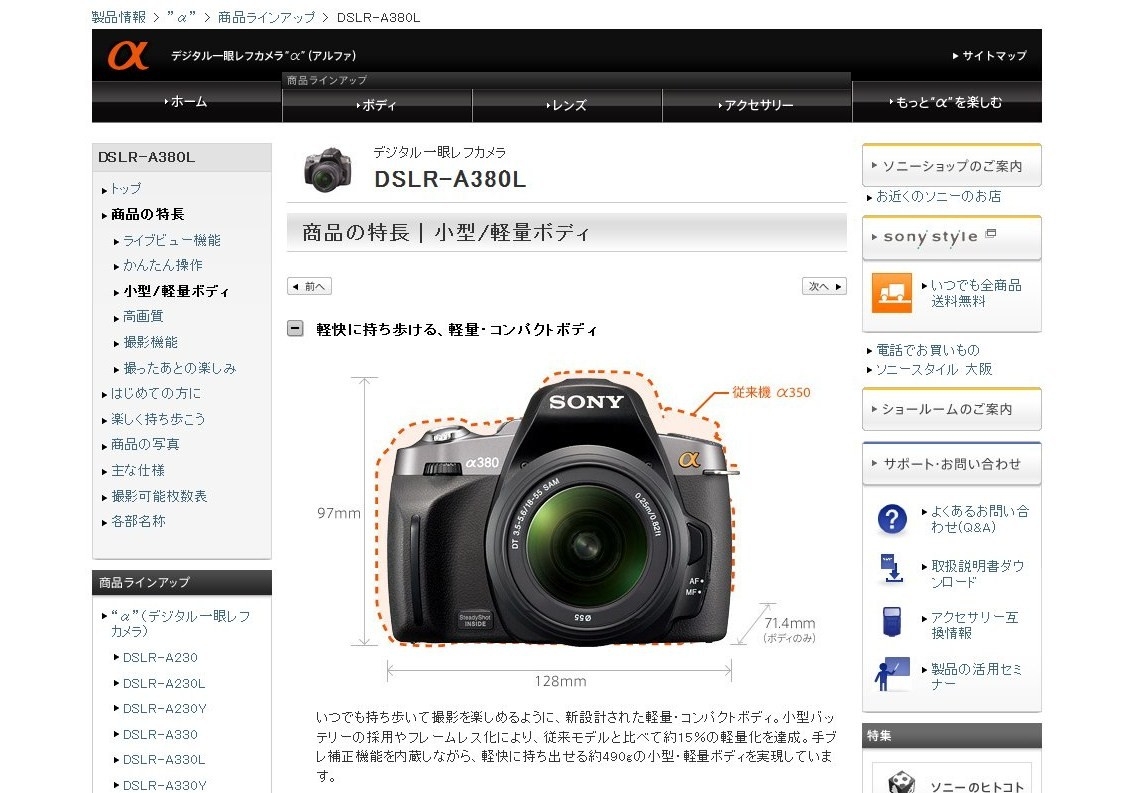Image resolution: width=1136 pixels, height=793 pixels.
Task: Click 製品情報 in the breadcrumb
Action: coord(119,17)
